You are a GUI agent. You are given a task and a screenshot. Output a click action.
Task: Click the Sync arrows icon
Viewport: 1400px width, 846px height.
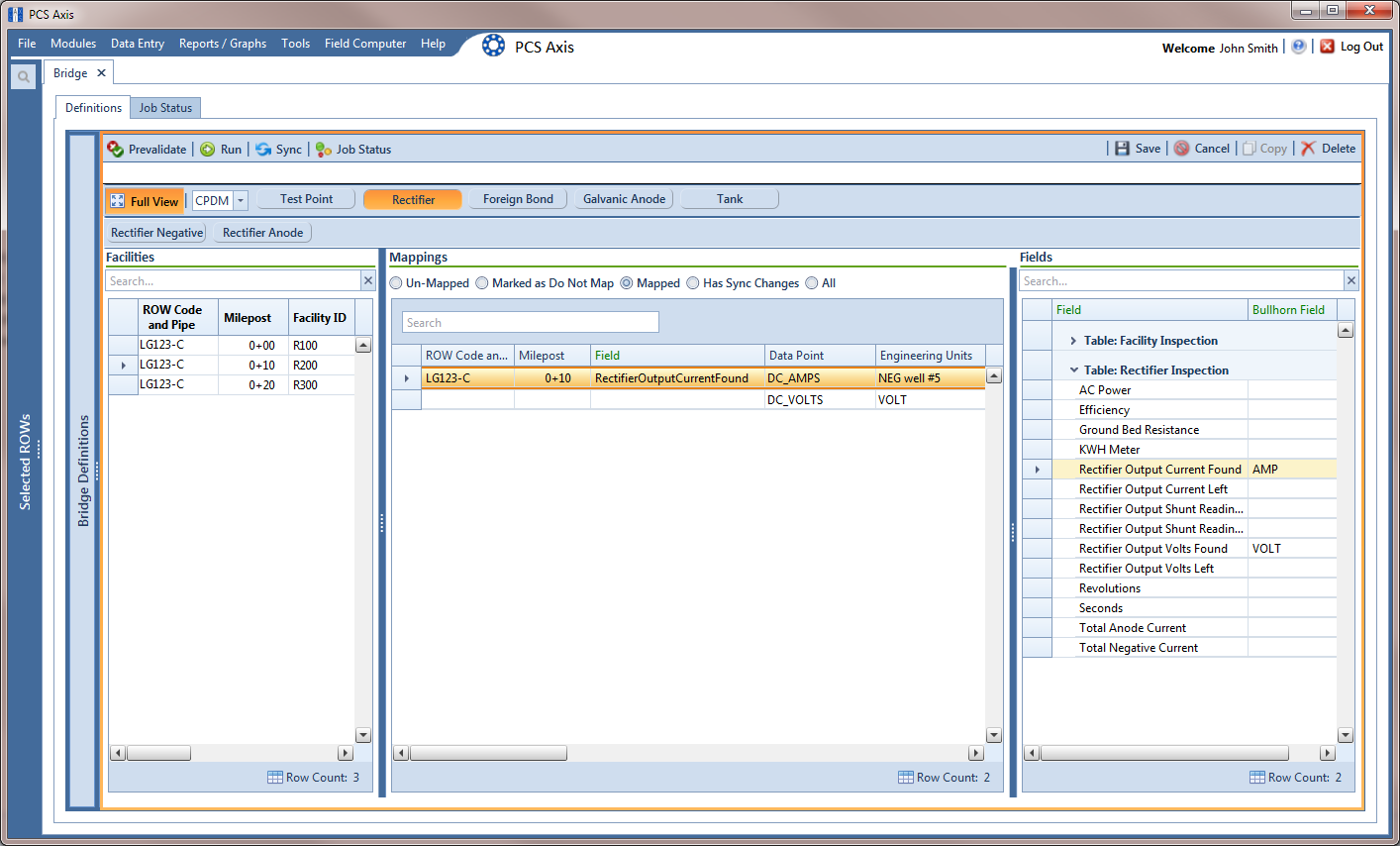(263, 150)
